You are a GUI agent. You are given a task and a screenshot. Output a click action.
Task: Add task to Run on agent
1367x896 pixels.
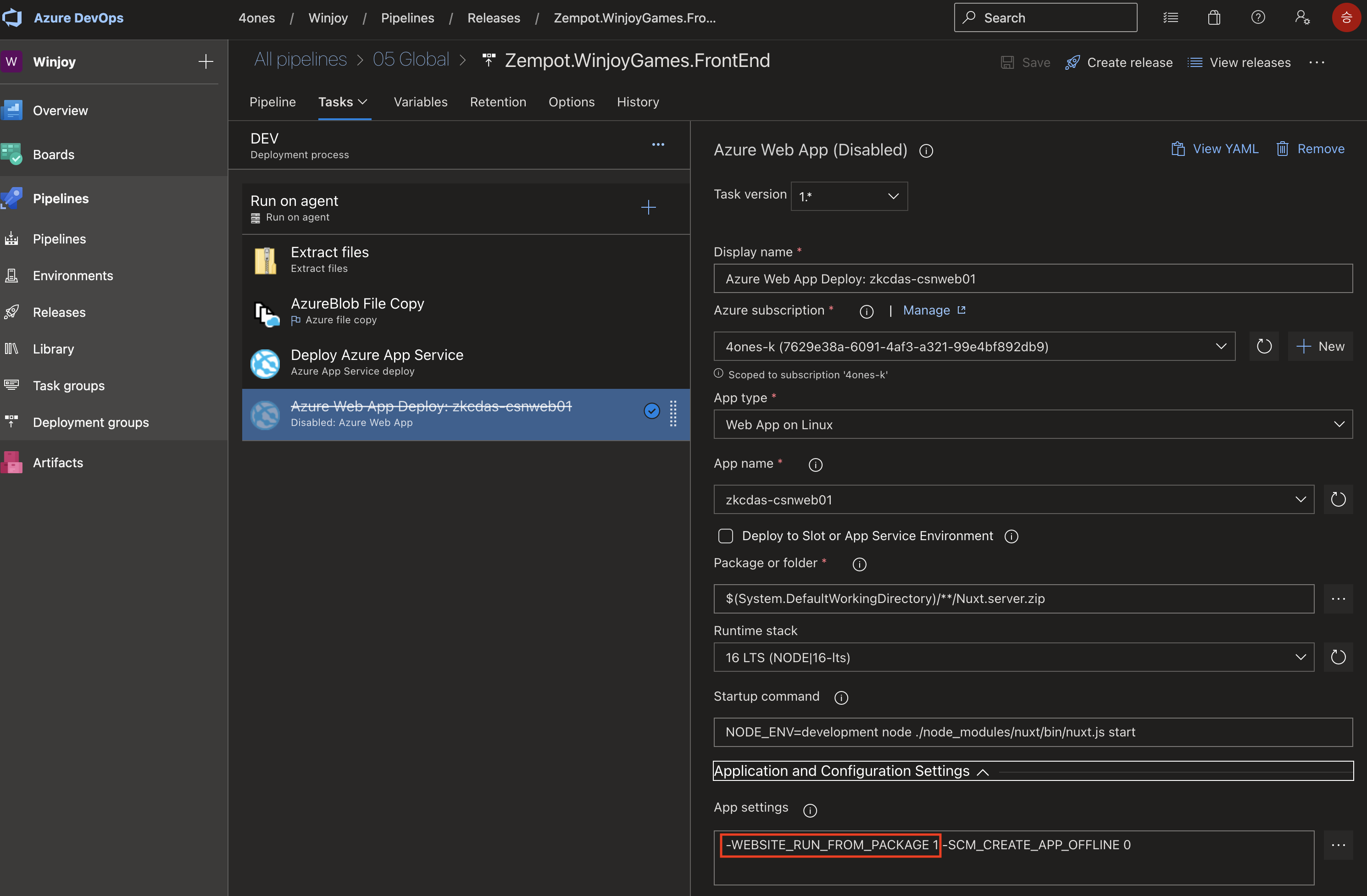point(649,207)
